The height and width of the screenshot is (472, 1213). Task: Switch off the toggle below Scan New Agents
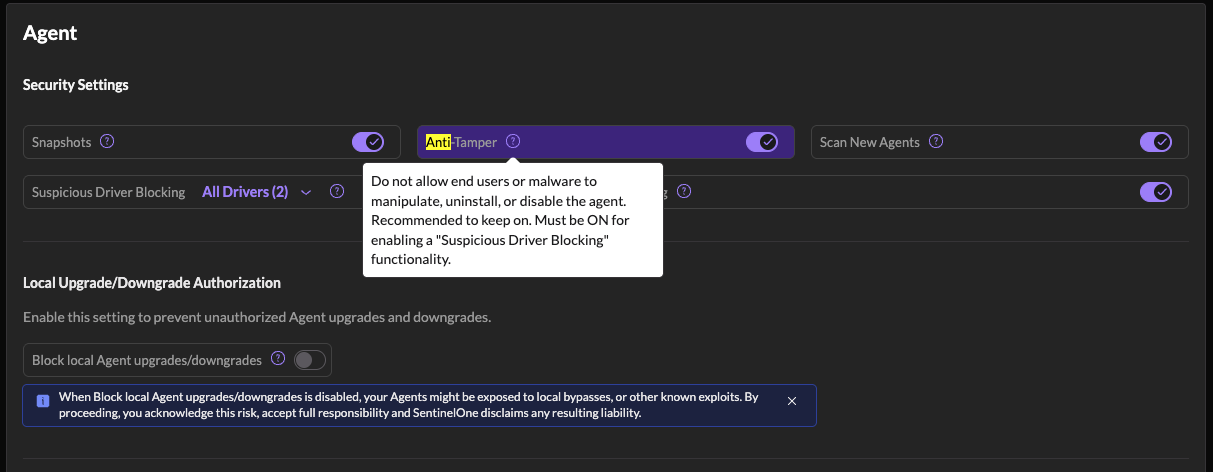[1156, 192]
